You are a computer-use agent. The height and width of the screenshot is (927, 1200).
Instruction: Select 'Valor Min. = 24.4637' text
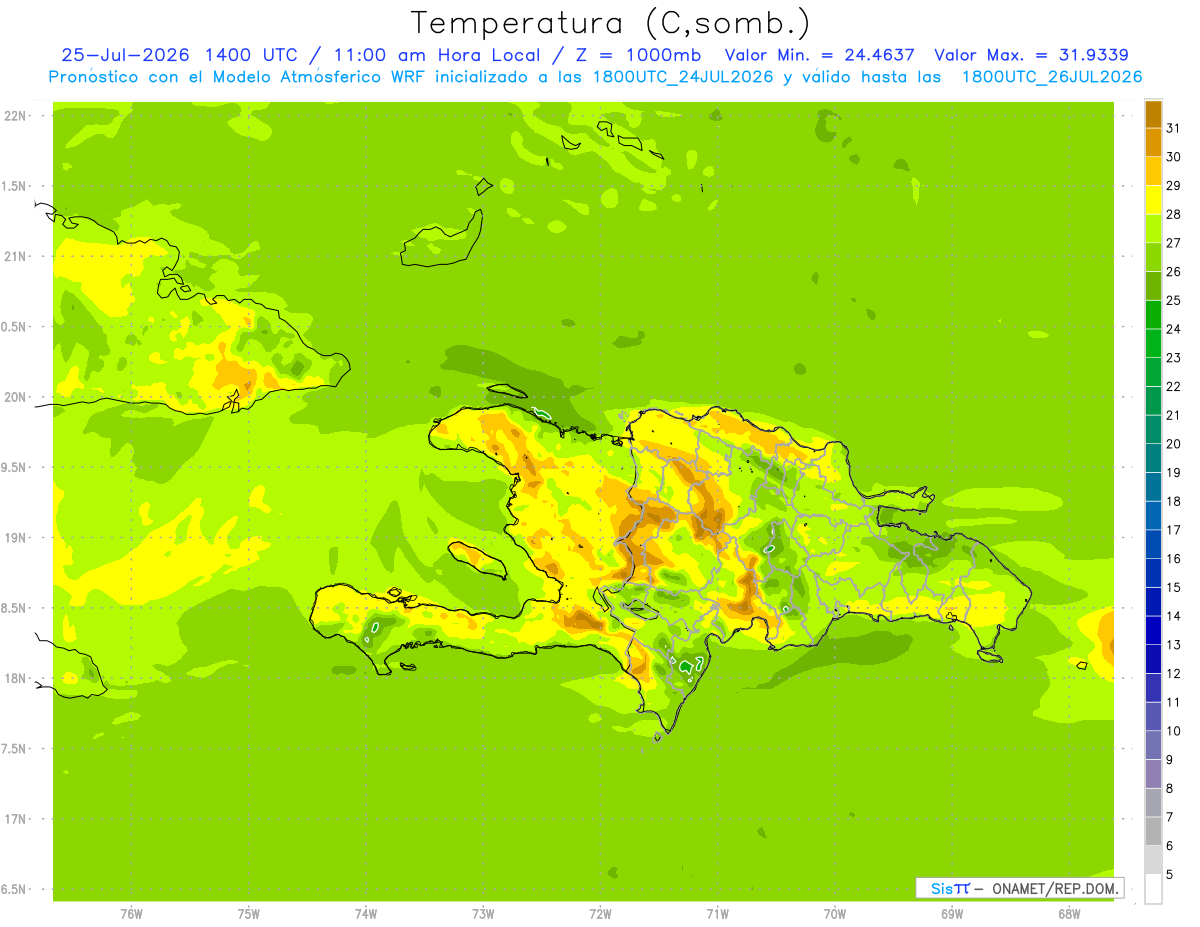pos(819,55)
